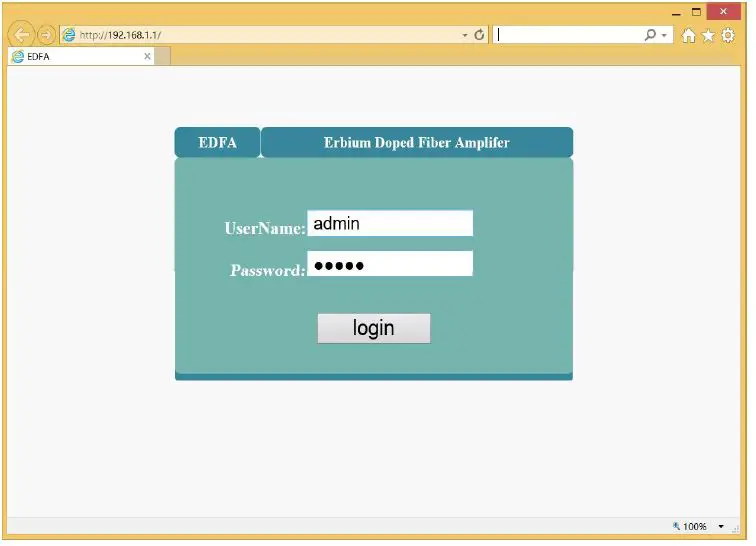Click the Internet Explorer icon in address bar
The image size is (756, 546).
tap(70, 35)
